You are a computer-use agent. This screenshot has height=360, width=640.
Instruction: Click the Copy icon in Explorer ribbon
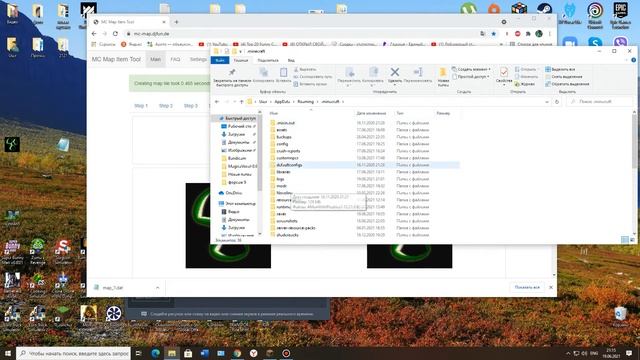point(264,73)
